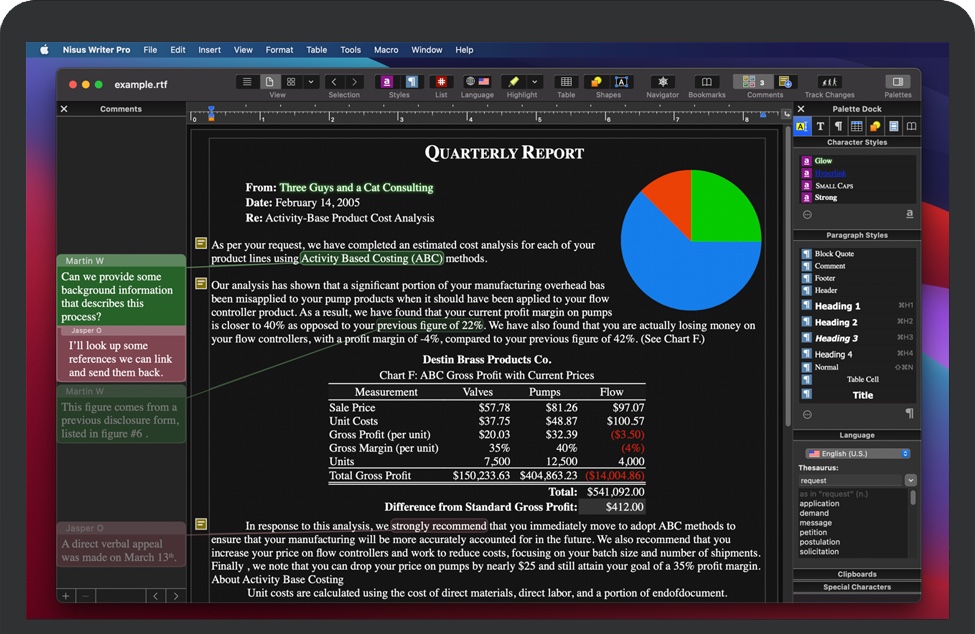The height and width of the screenshot is (634, 975).
Task: Apply the Heading 1 paragraph style
Action: pos(837,306)
